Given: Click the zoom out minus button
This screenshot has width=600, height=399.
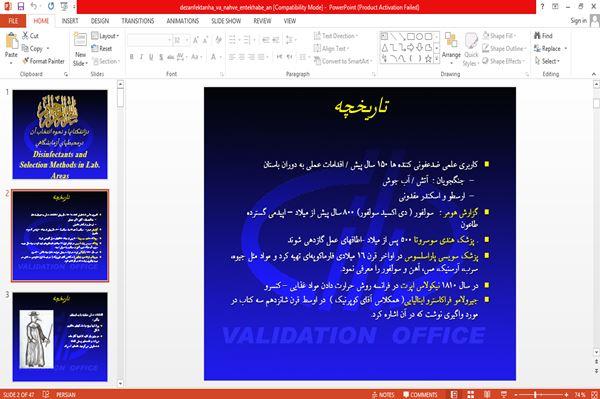Looking at the screenshot, I should (516, 394).
